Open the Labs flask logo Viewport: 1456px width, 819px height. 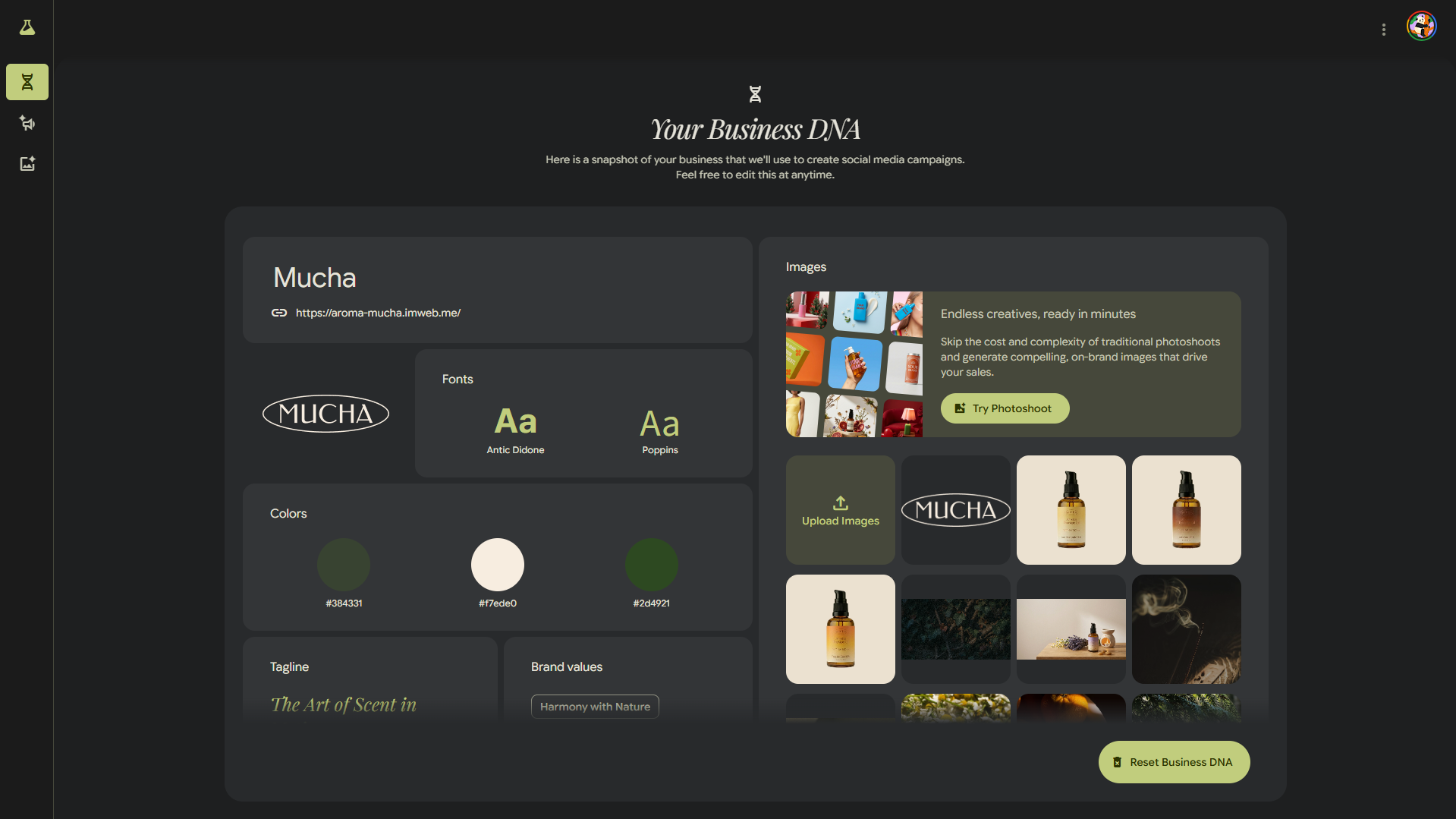click(x=27, y=28)
